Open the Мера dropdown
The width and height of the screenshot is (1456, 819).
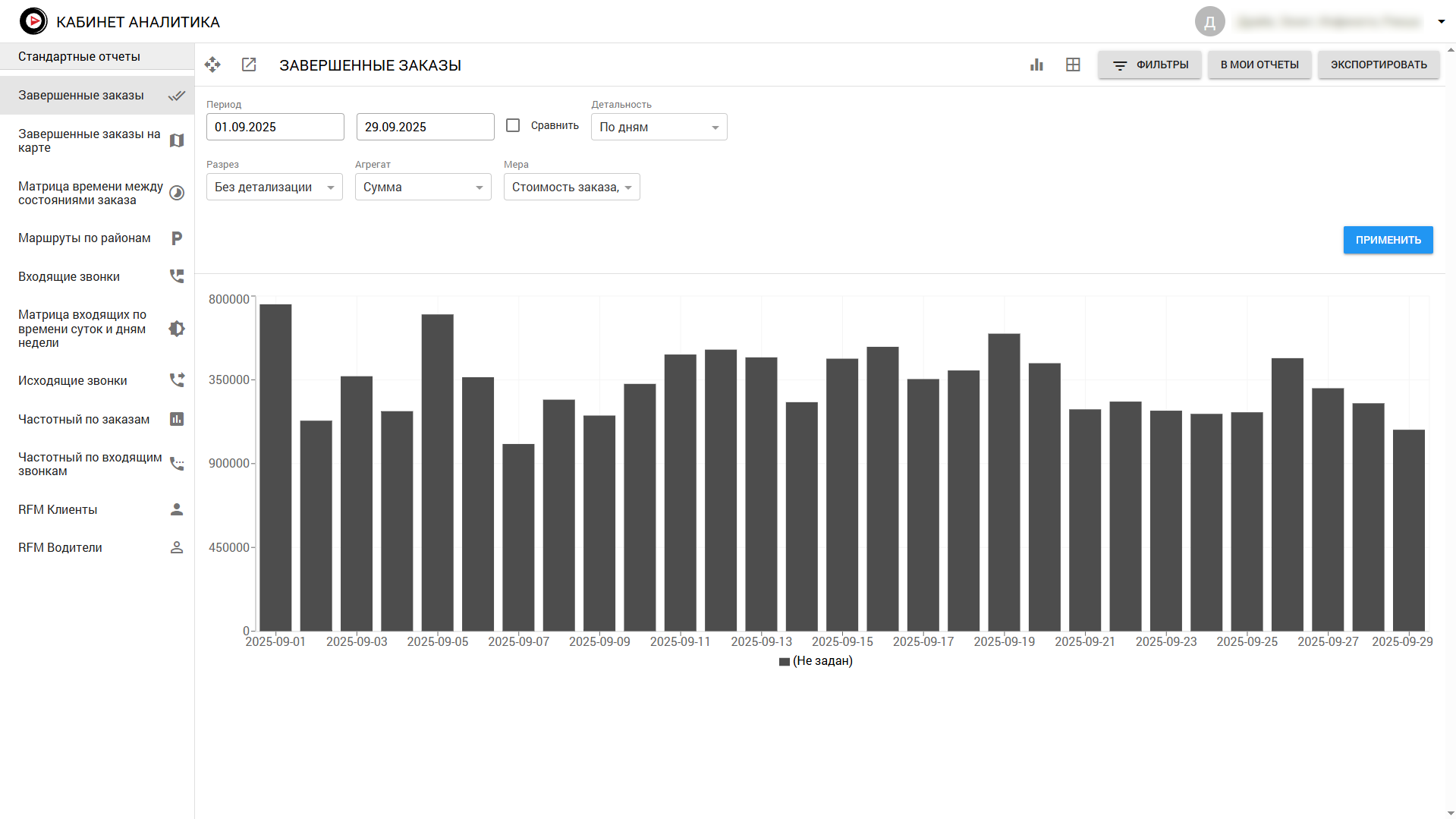[571, 187]
